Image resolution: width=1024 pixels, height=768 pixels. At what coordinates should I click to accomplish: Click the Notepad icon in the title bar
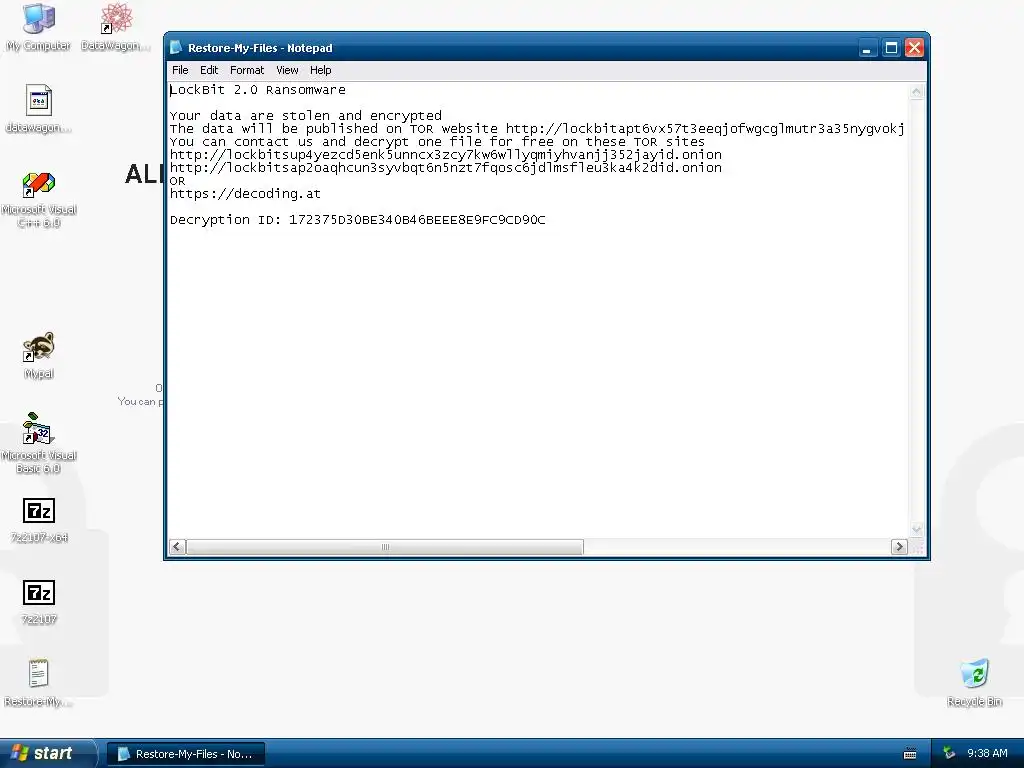click(x=176, y=47)
